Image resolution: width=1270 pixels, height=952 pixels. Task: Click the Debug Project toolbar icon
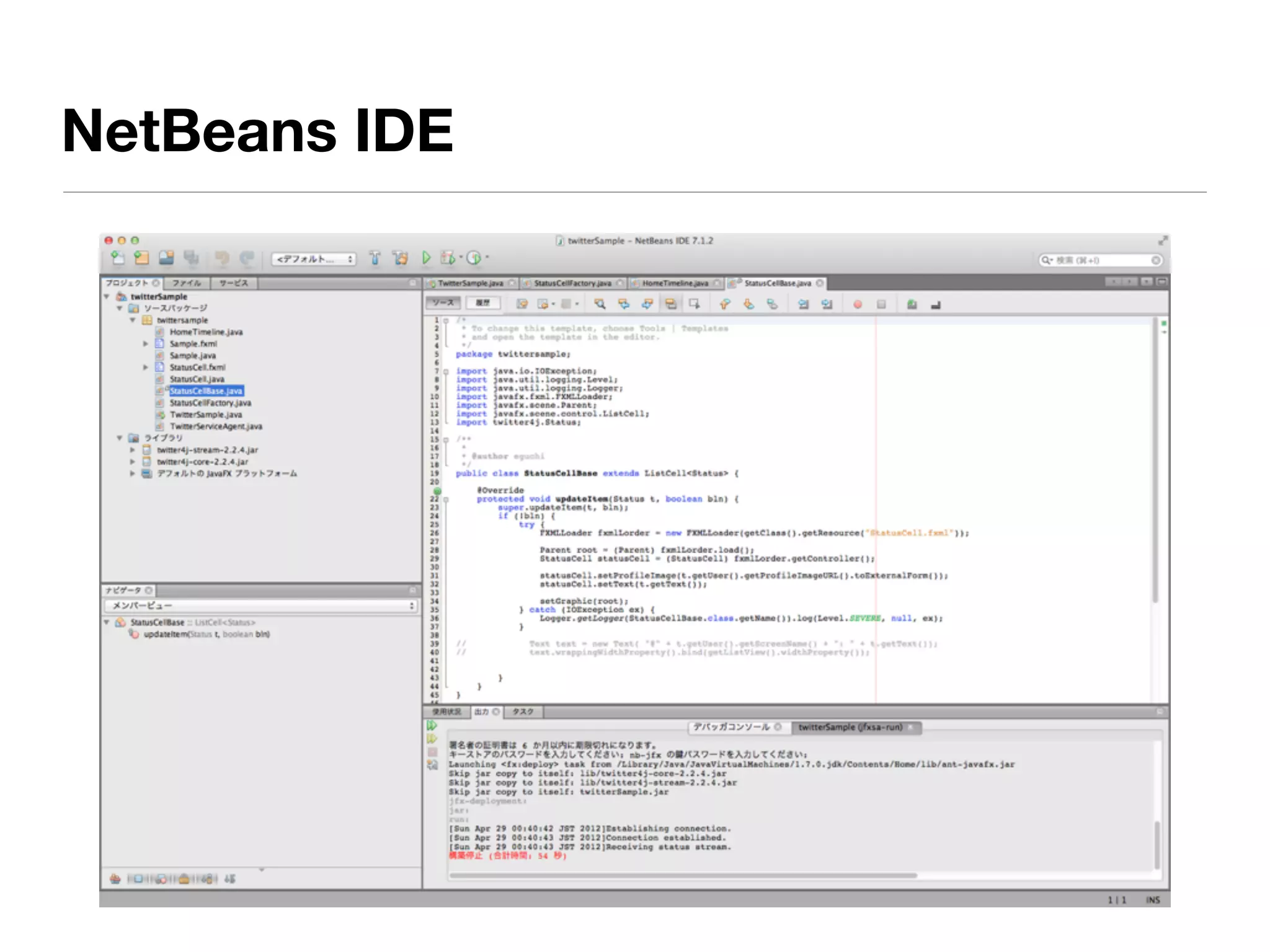point(447,258)
